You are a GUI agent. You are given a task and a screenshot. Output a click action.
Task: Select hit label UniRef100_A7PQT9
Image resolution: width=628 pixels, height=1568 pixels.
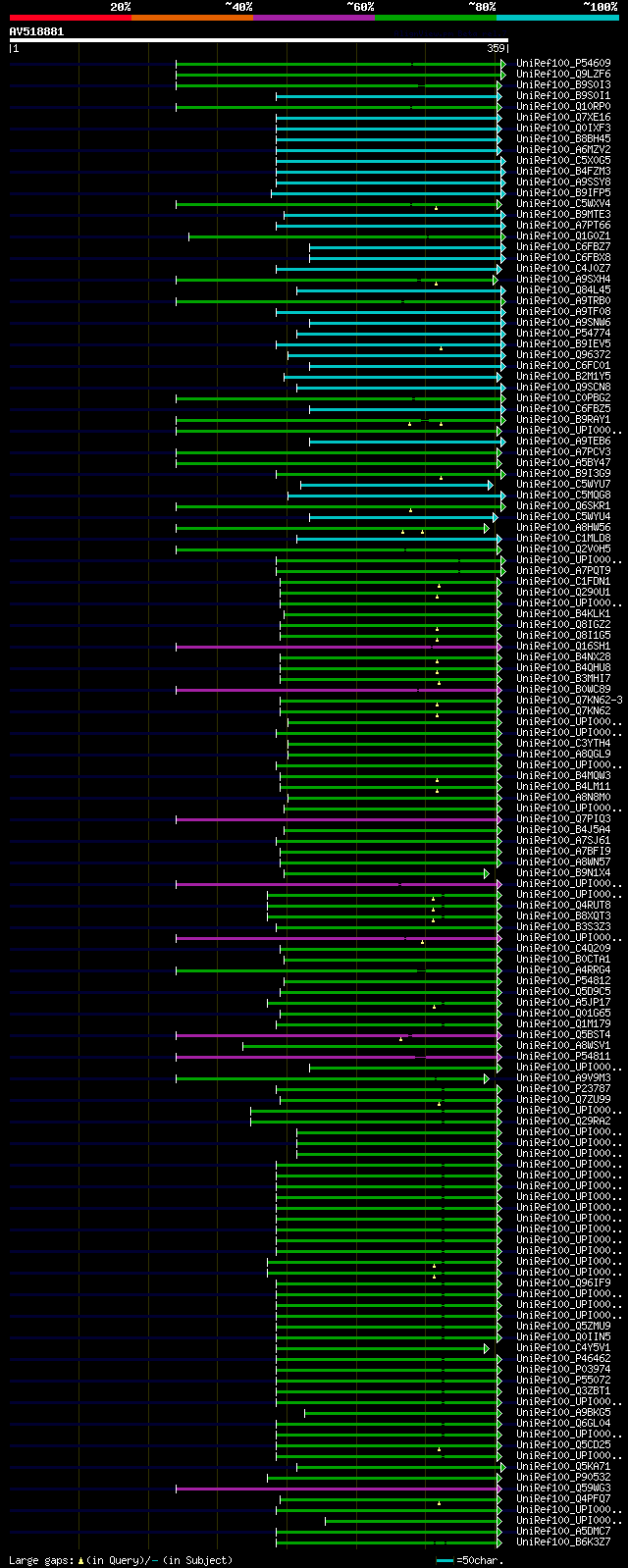click(563, 570)
